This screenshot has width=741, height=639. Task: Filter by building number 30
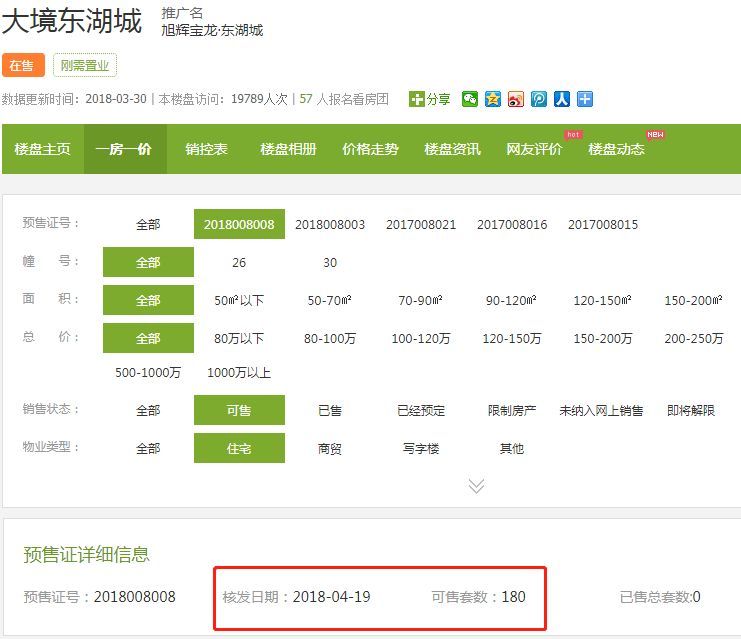[330, 262]
